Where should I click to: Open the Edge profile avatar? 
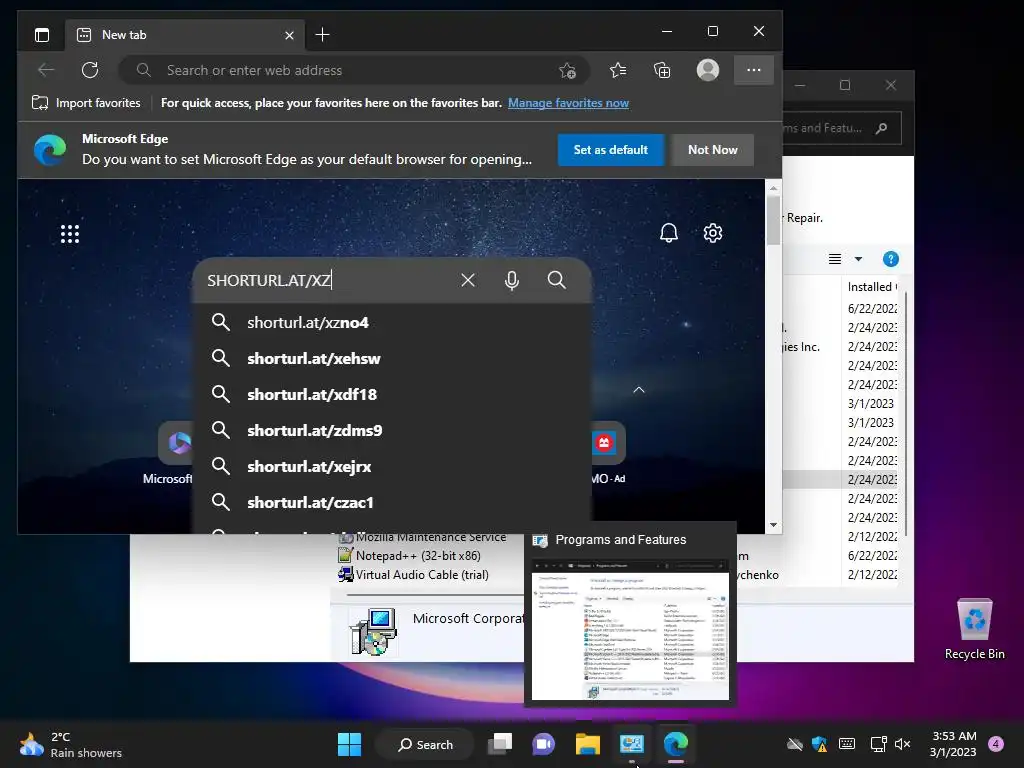coord(708,70)
